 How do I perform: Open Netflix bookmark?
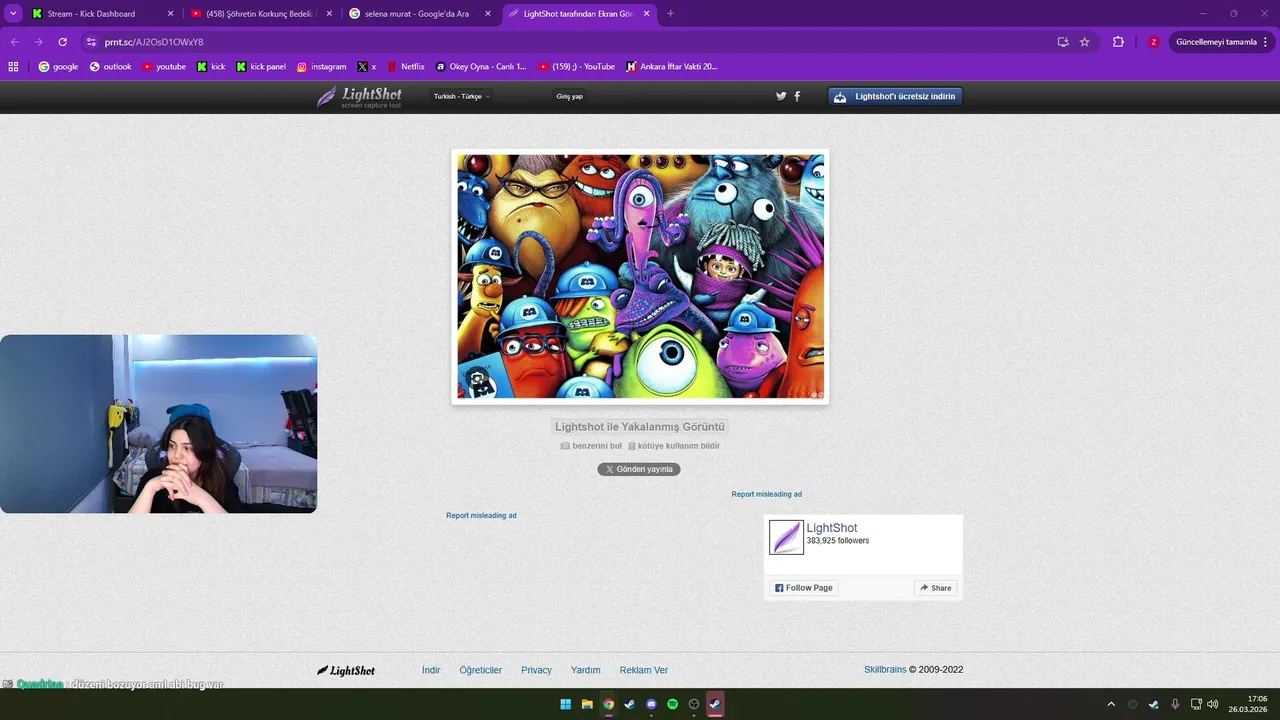coord(406,66)
